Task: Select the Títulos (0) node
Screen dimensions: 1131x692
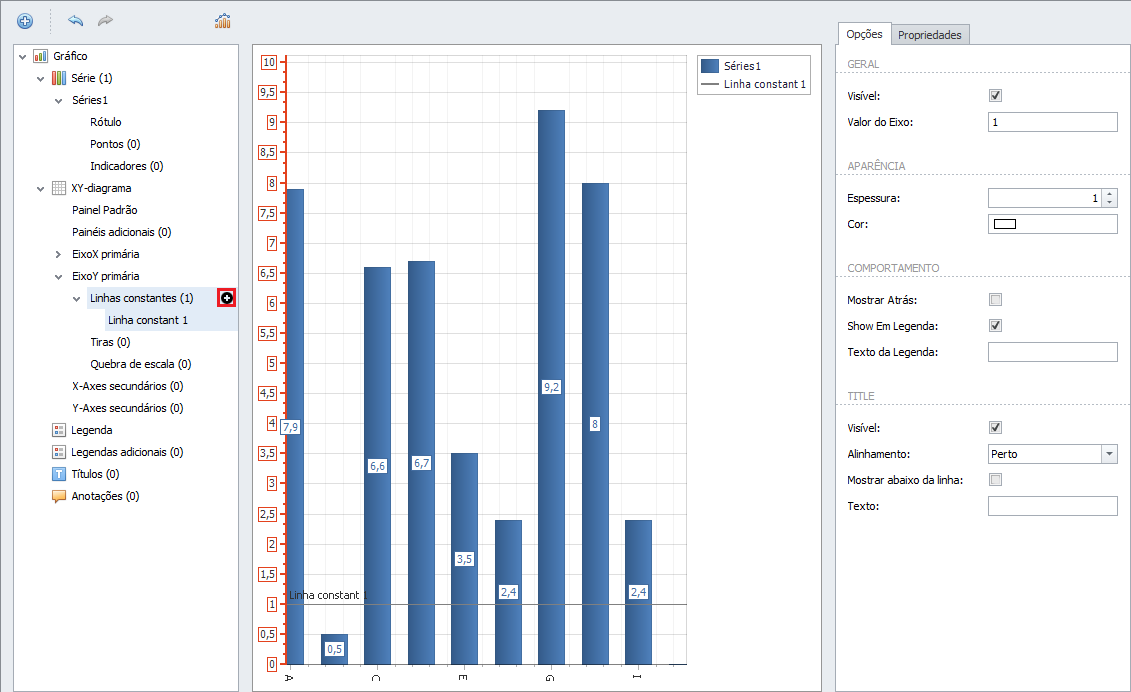Action: pyautogui.click(x=94, y=474)
